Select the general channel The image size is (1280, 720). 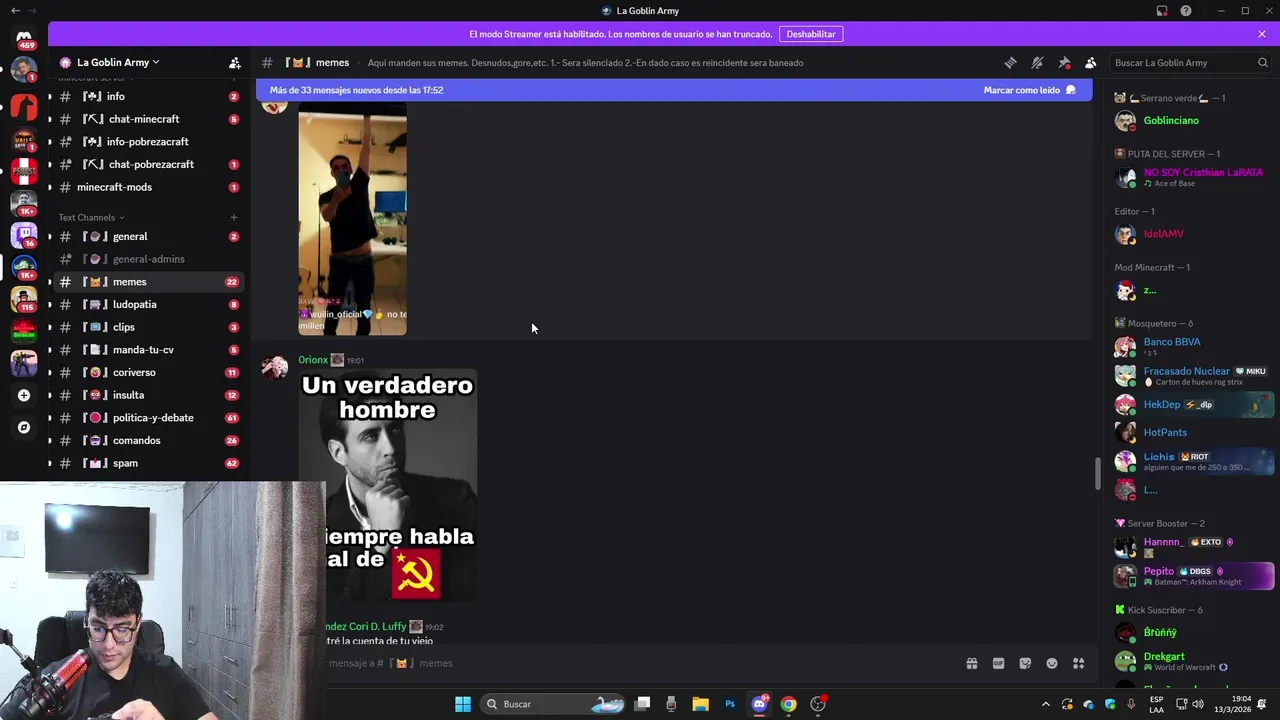146,237
